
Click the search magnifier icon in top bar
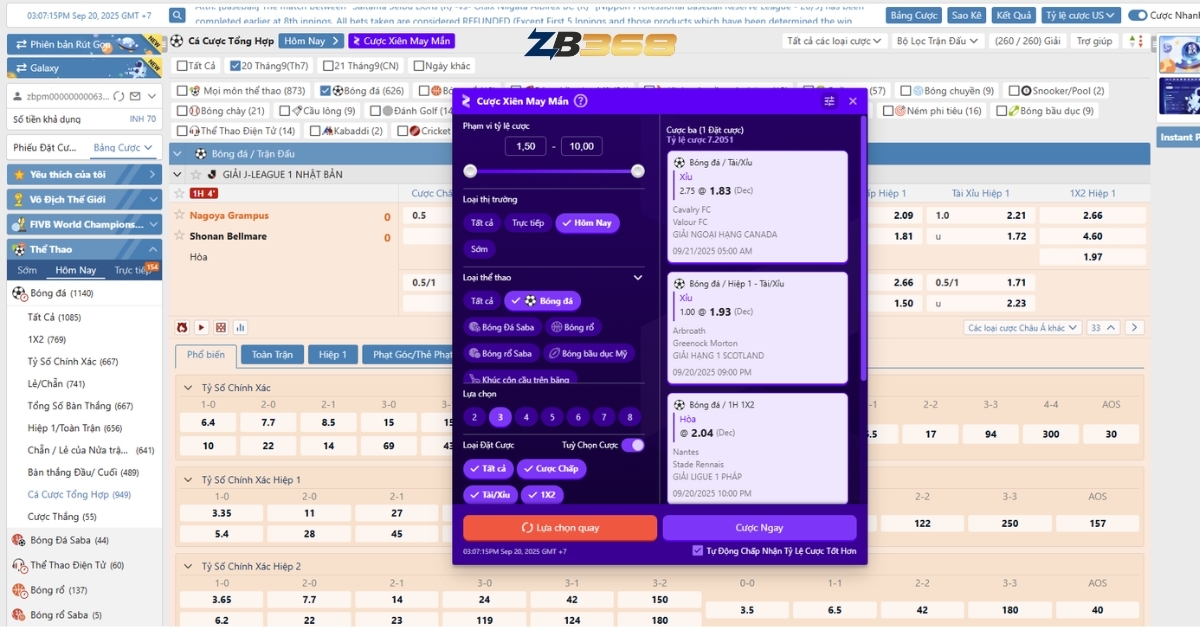pyautogui.click(x=177, y=16)
